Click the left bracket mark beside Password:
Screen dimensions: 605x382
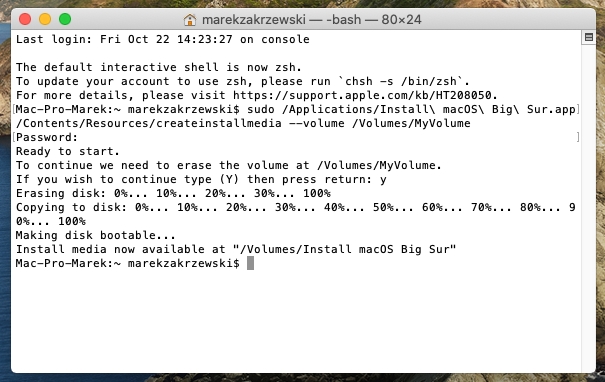click(x=14, y=137)
